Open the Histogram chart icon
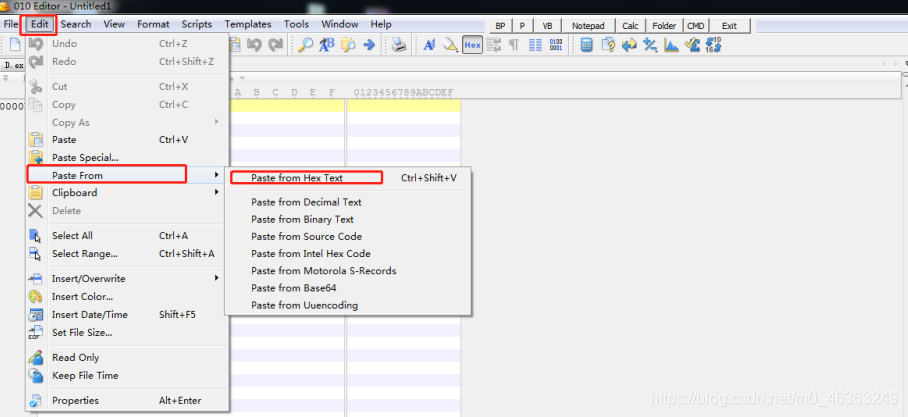This screenshot has height=417, width=908. tap(671, 45)
